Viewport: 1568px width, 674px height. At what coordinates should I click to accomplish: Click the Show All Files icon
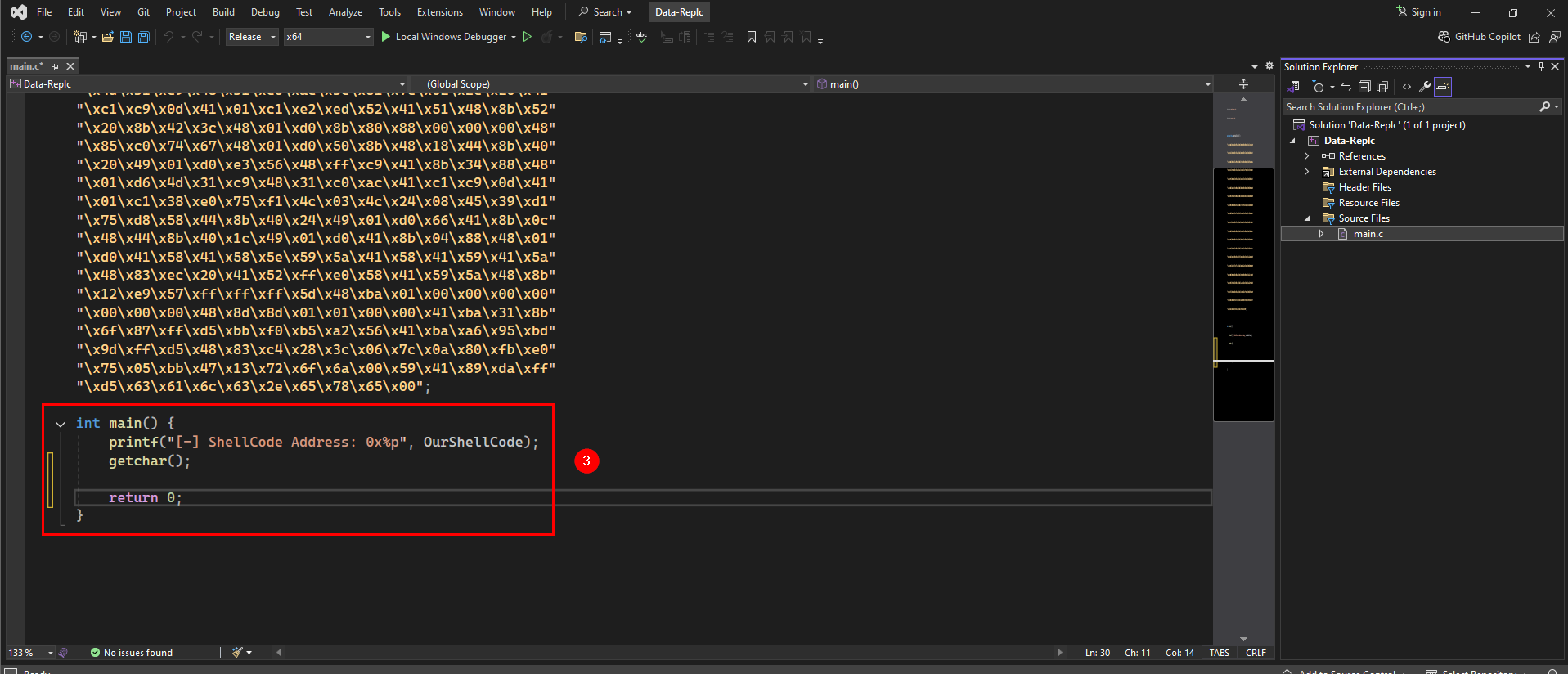[1382, 87]
